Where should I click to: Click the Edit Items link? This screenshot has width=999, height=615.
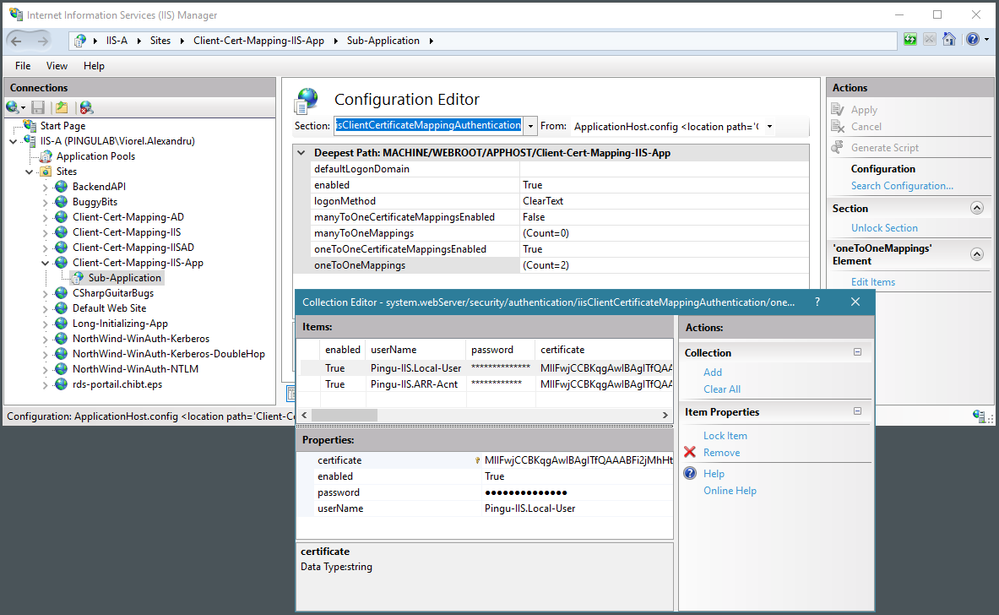pyautogui.click(x=873, y=282)
